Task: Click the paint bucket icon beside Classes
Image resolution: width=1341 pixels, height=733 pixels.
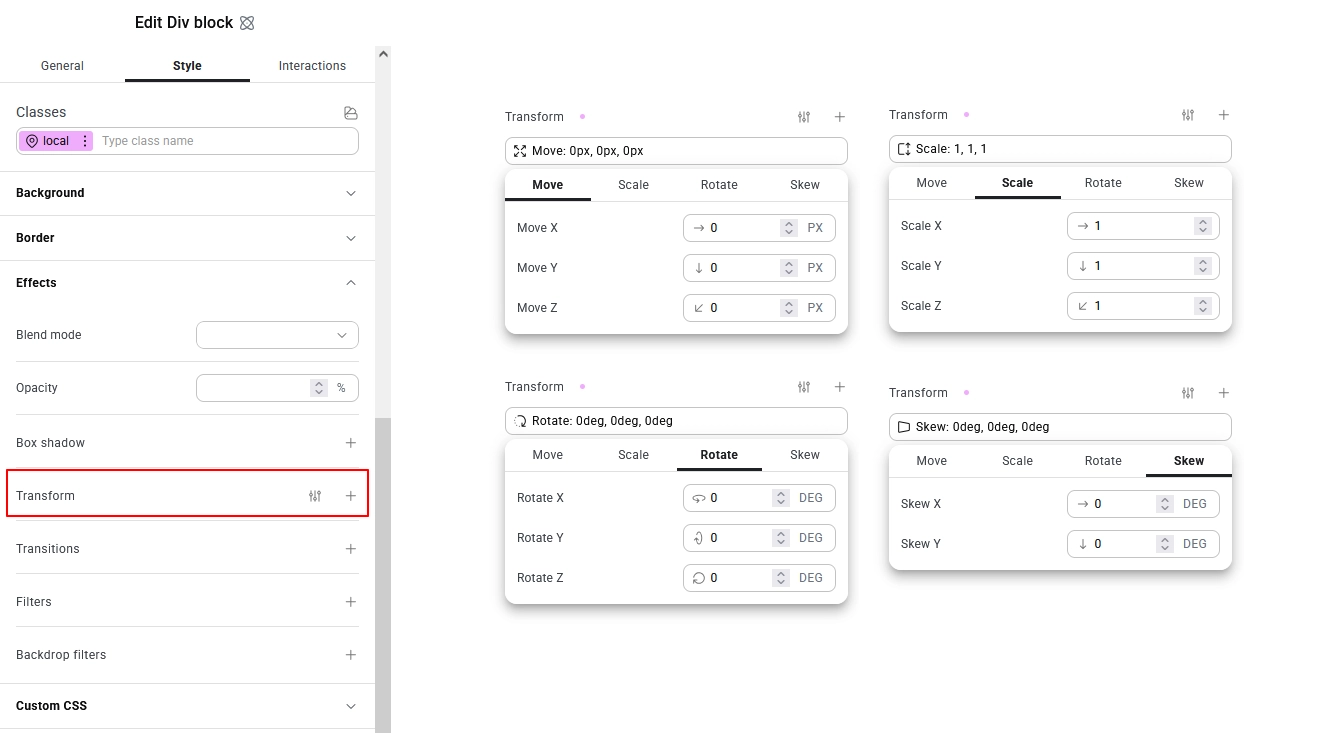Action: [351, 112]
